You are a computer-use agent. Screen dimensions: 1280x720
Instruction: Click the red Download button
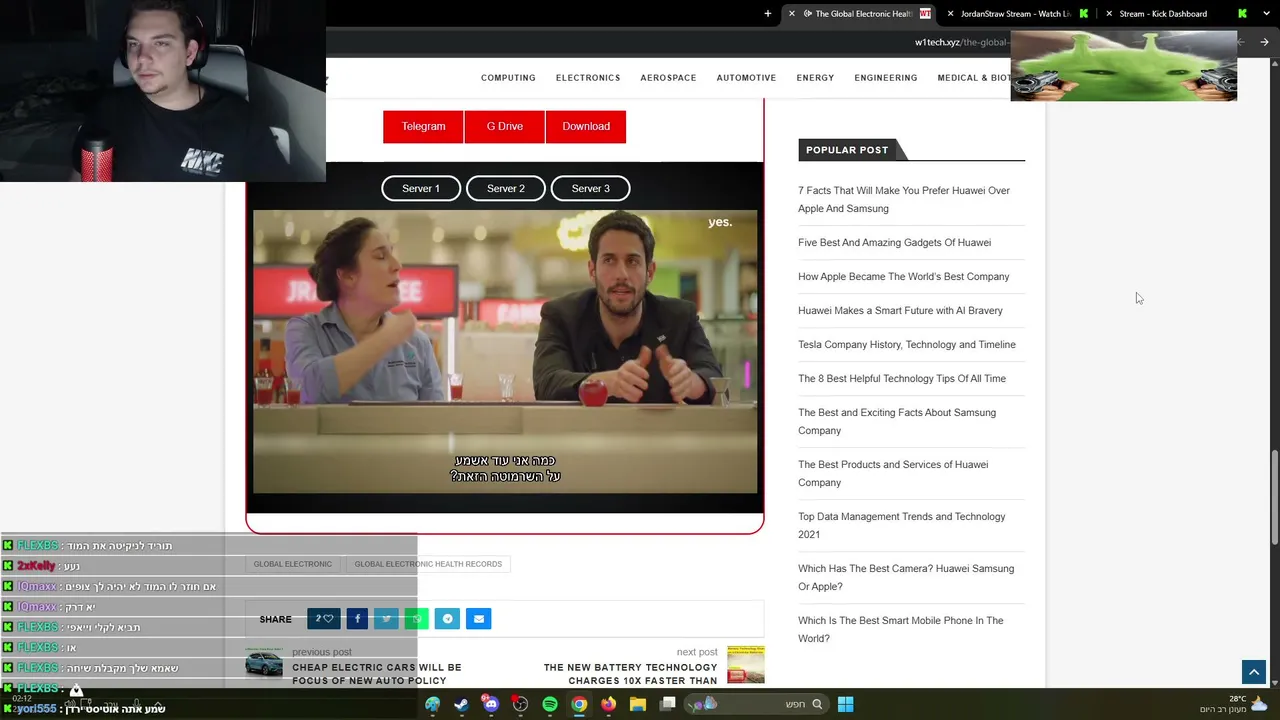point(586,126)
